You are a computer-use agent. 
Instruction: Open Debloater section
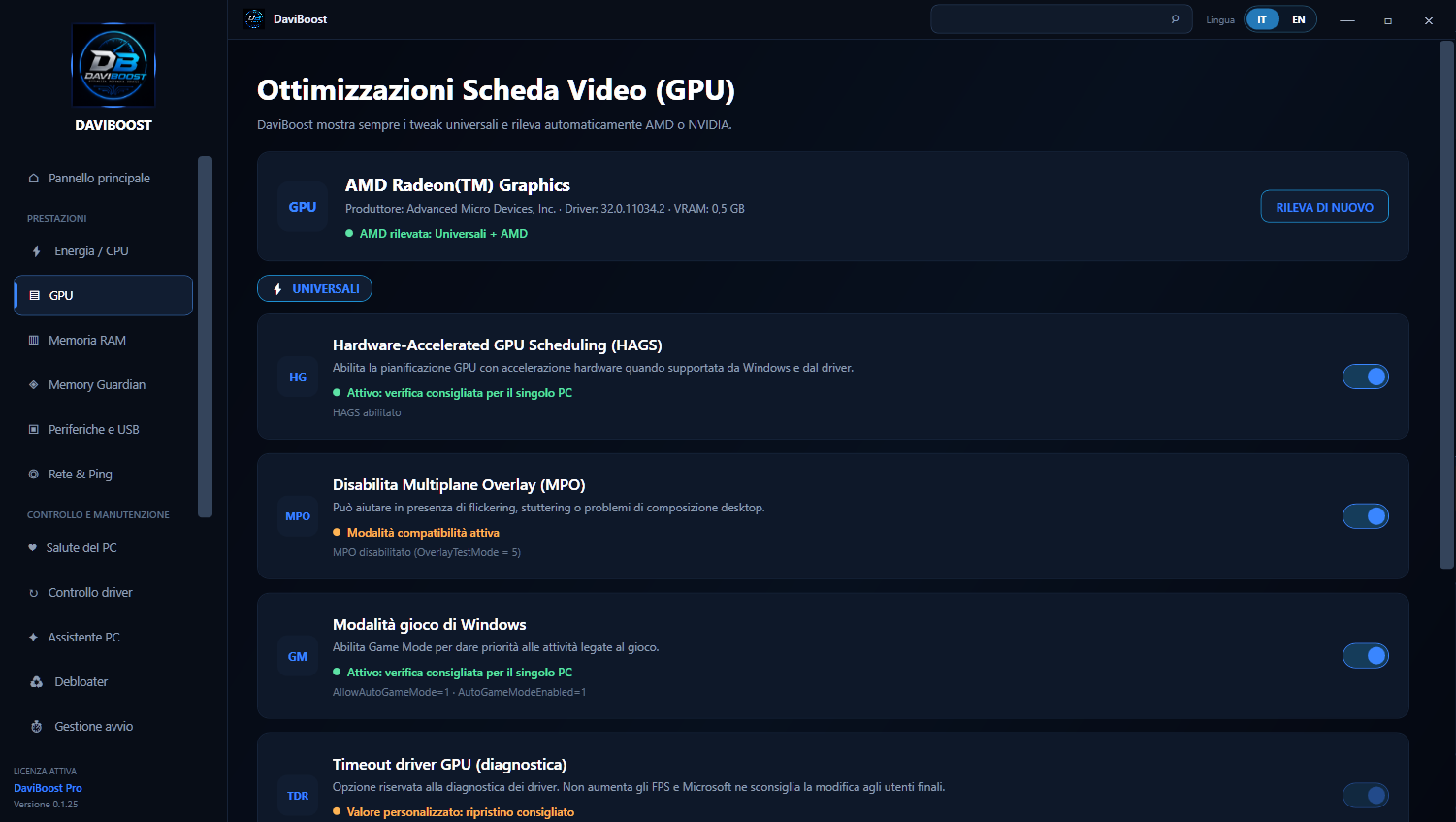click(104, 682)
